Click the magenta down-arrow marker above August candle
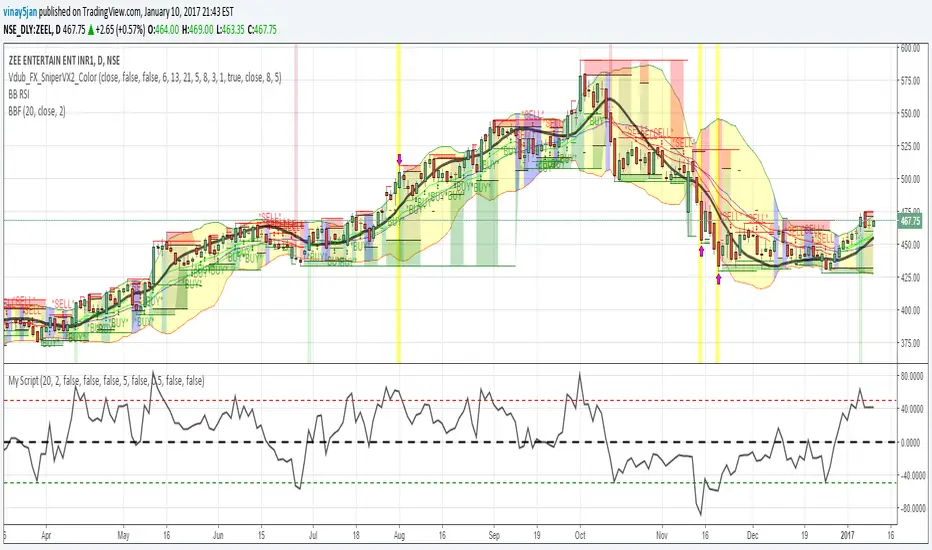The width and height of the screenshot is (932, 550). (399, 159)
